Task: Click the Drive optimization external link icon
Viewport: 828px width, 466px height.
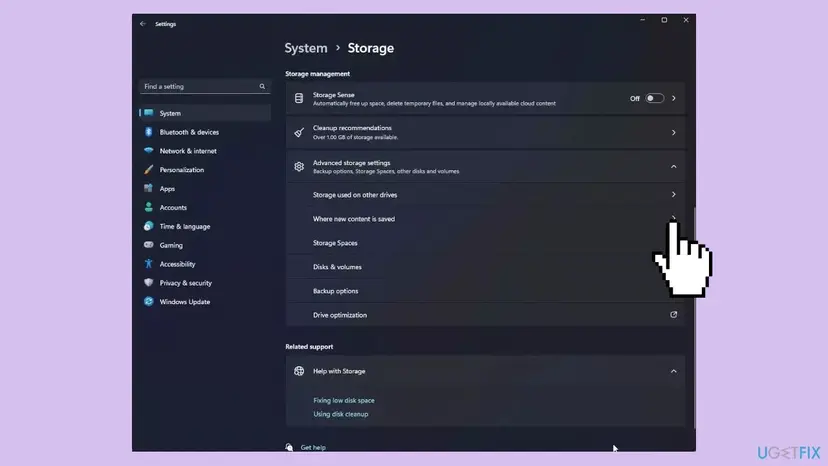Action: coord(673,314)
